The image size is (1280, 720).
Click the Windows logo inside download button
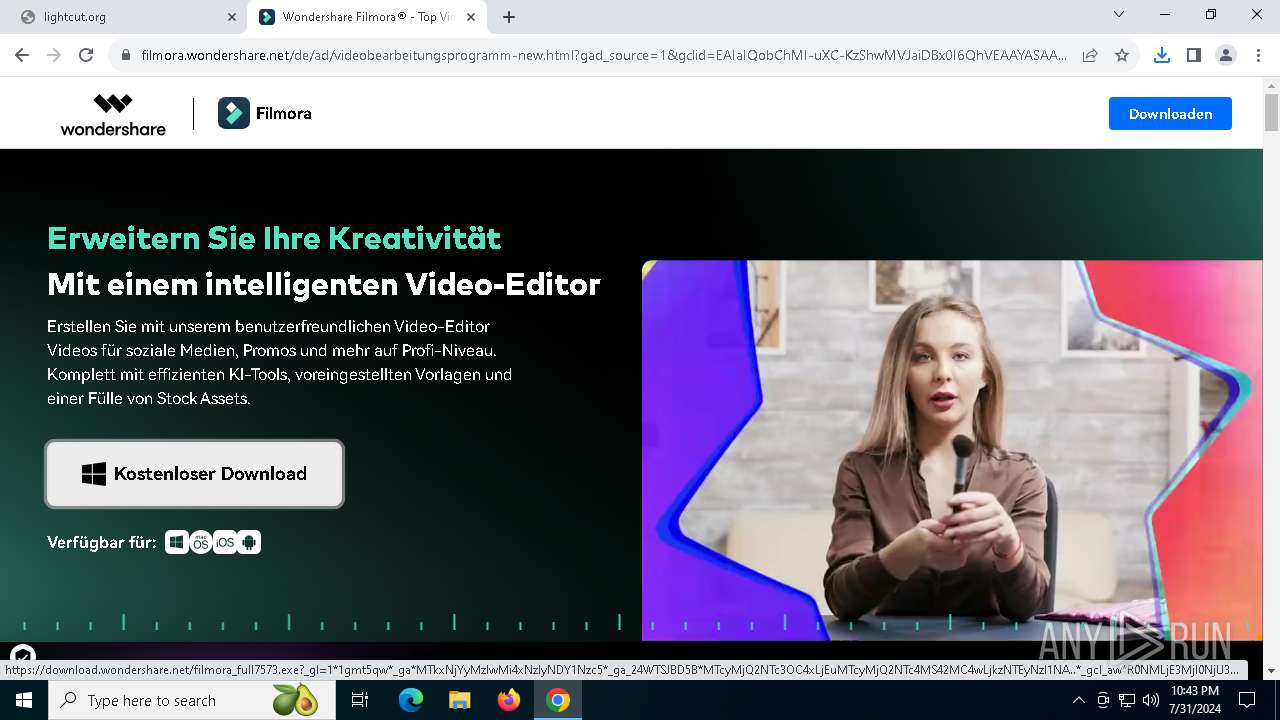click(94, 474)
